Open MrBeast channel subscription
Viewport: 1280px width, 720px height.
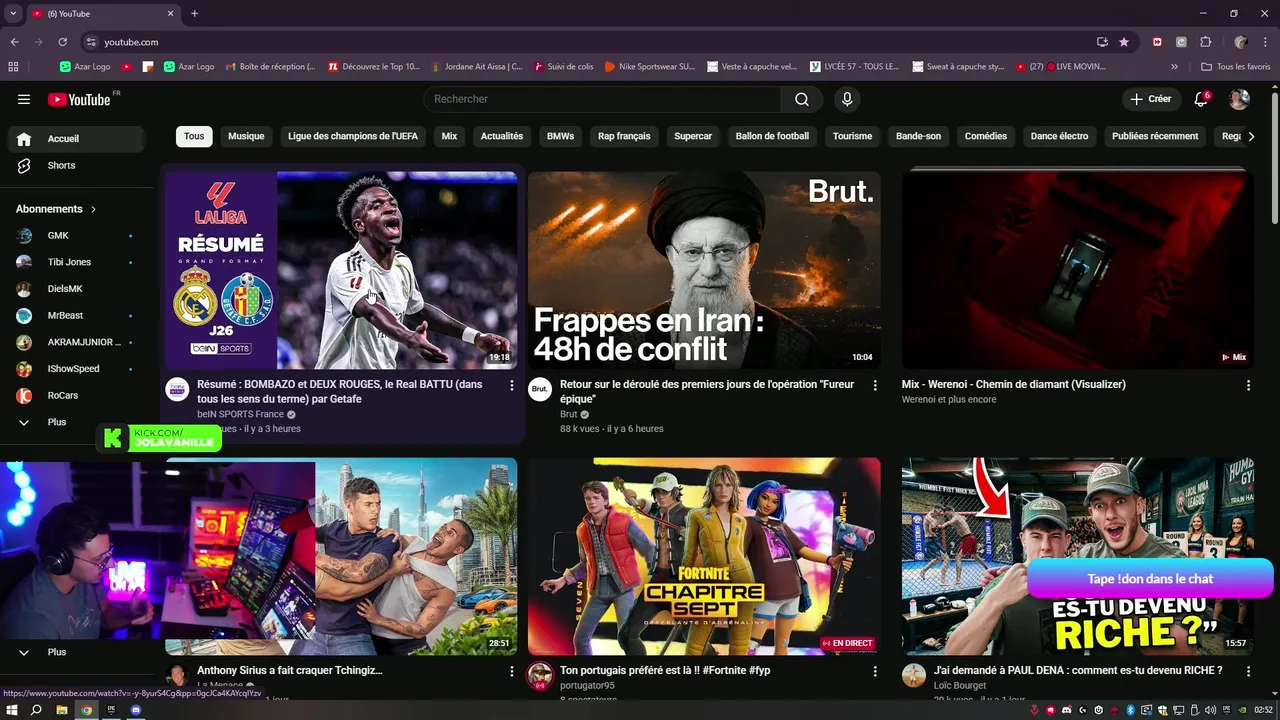(76, 315)
